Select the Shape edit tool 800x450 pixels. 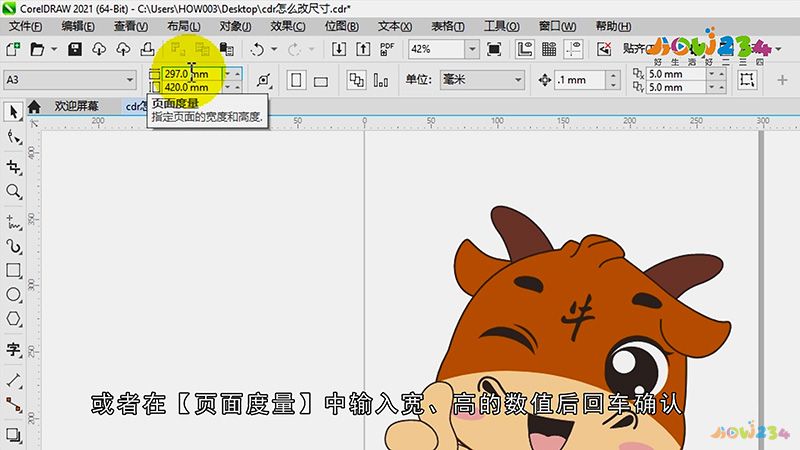tap(13, 137)
